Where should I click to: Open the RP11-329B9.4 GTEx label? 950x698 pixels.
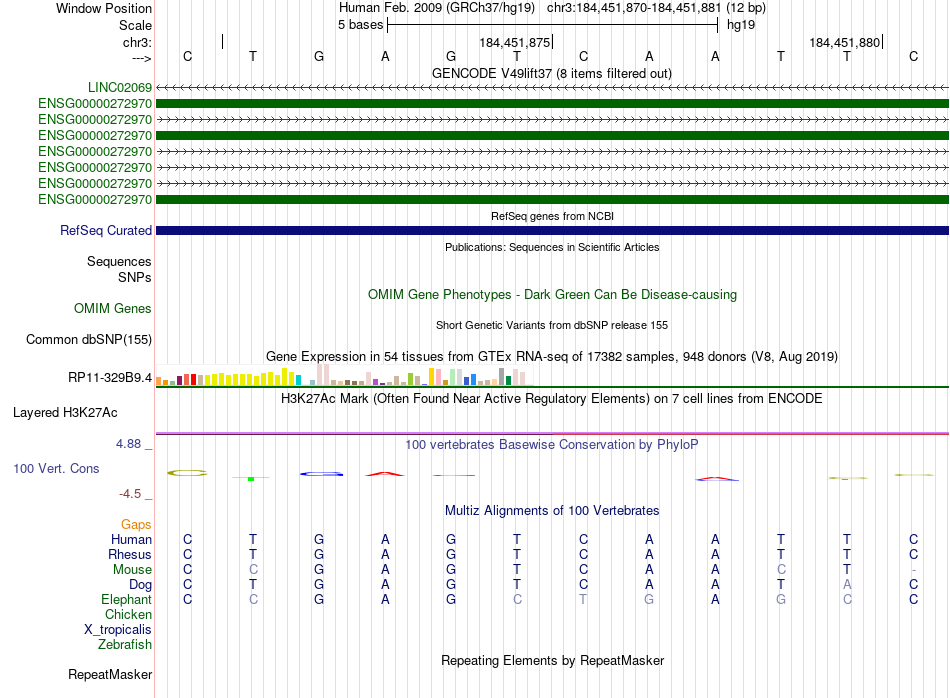click(x=110, y=377)
